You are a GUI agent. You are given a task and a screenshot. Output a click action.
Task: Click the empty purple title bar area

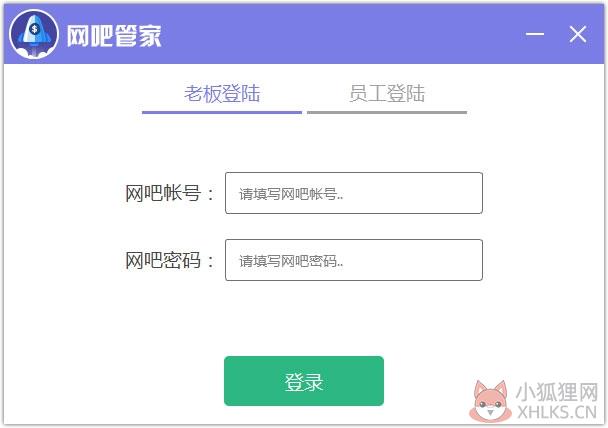(x=341, y=34)
